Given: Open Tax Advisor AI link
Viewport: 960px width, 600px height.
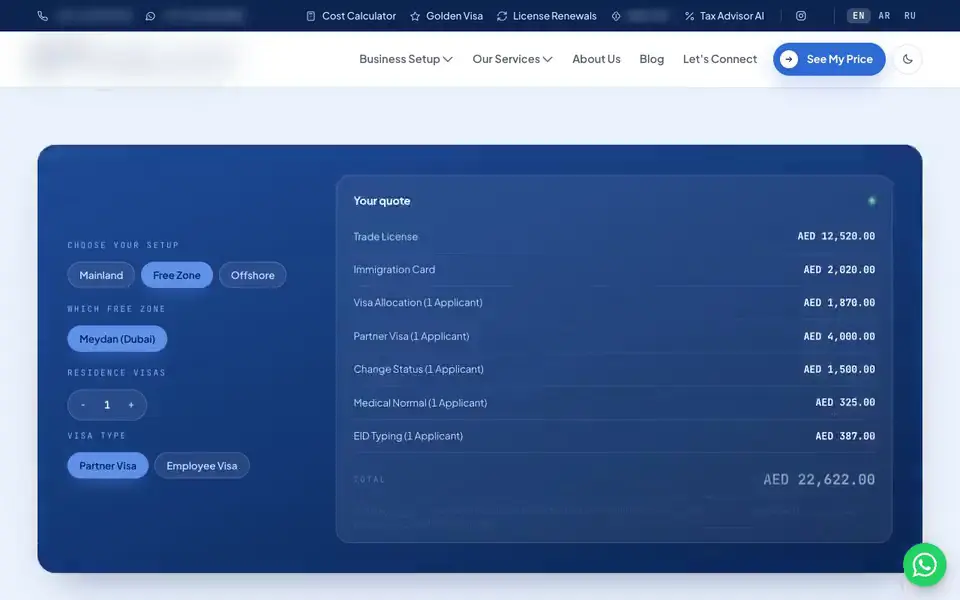Looking at the screenshot, I should click(724, 16).
